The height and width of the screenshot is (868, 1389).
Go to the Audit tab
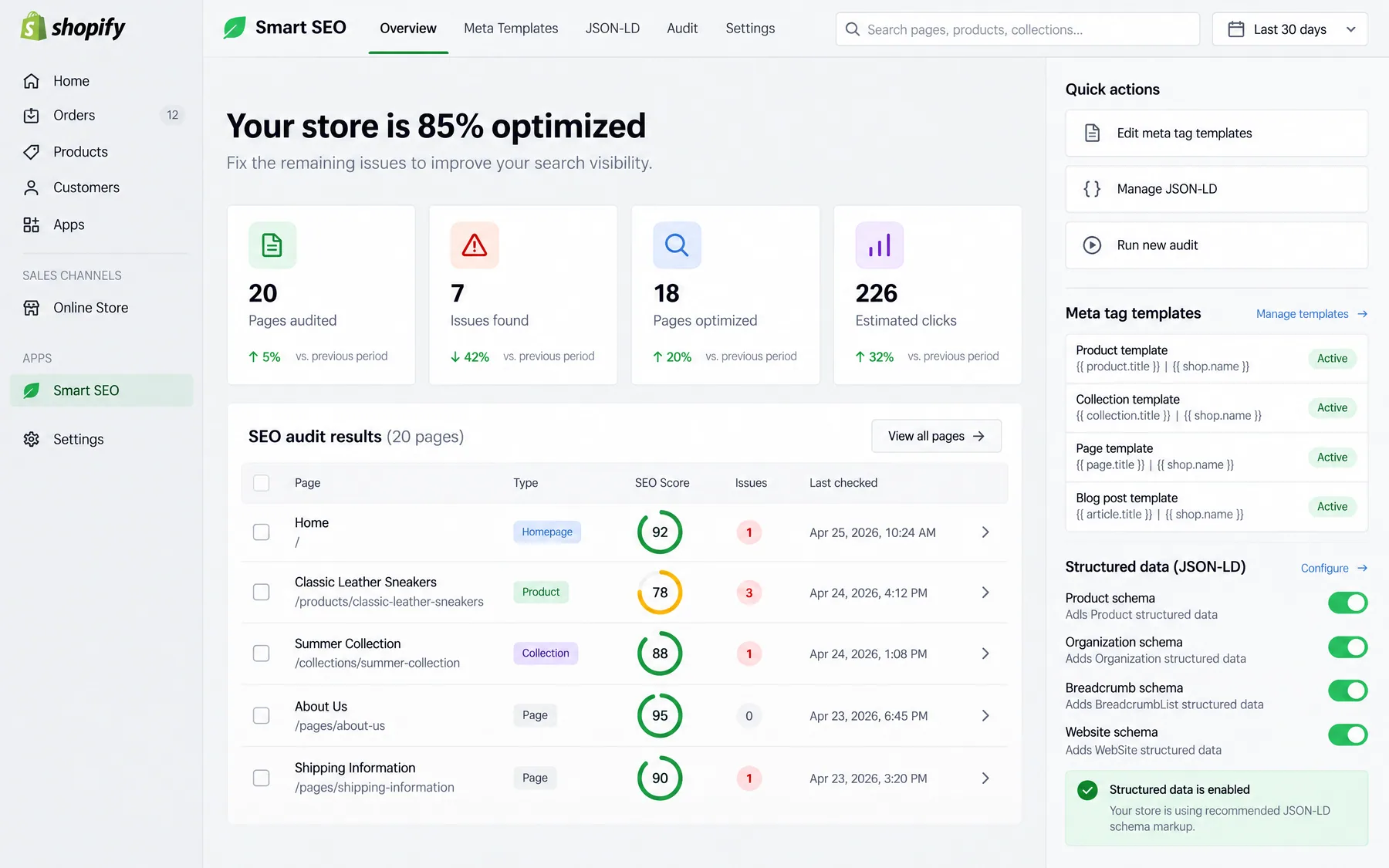pos(682,29)
